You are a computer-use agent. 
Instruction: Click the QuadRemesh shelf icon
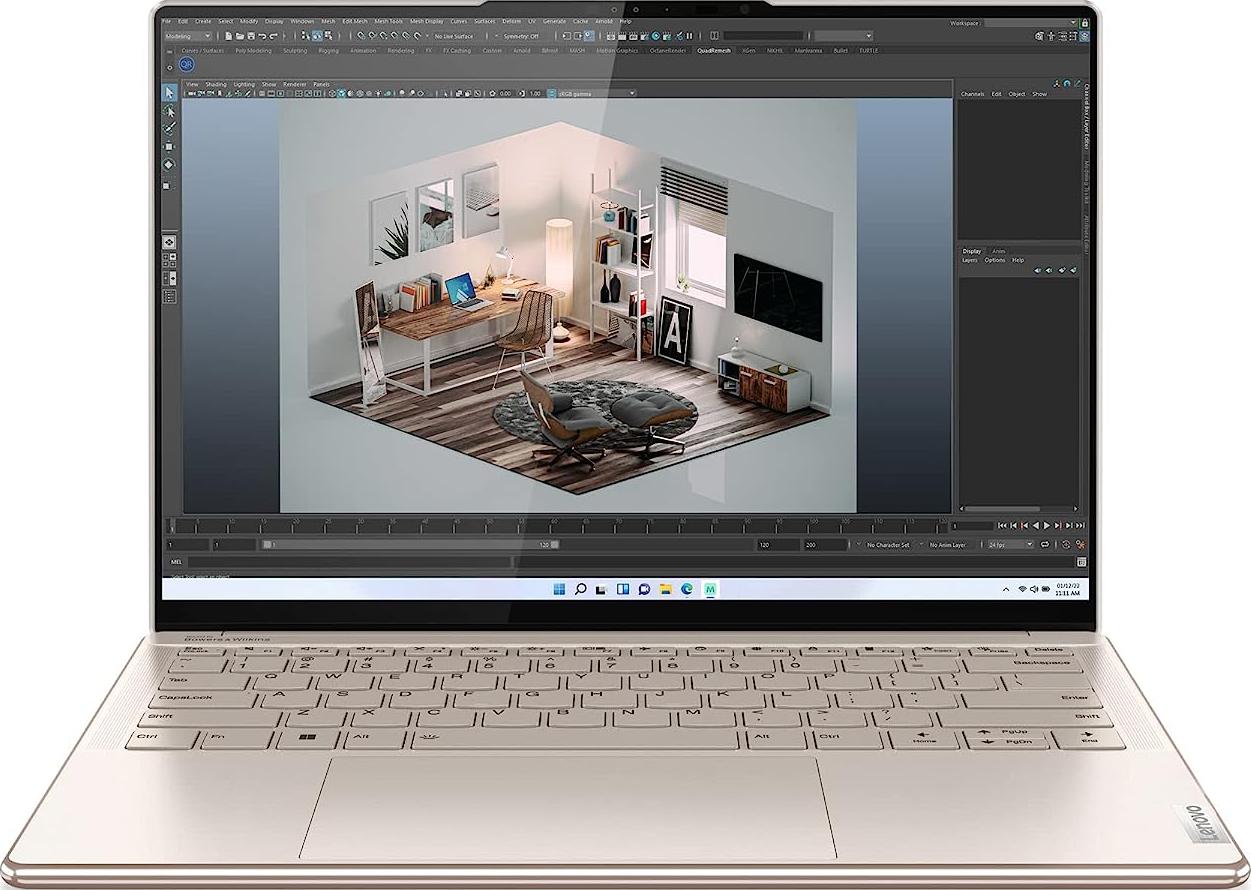(186, 65)
